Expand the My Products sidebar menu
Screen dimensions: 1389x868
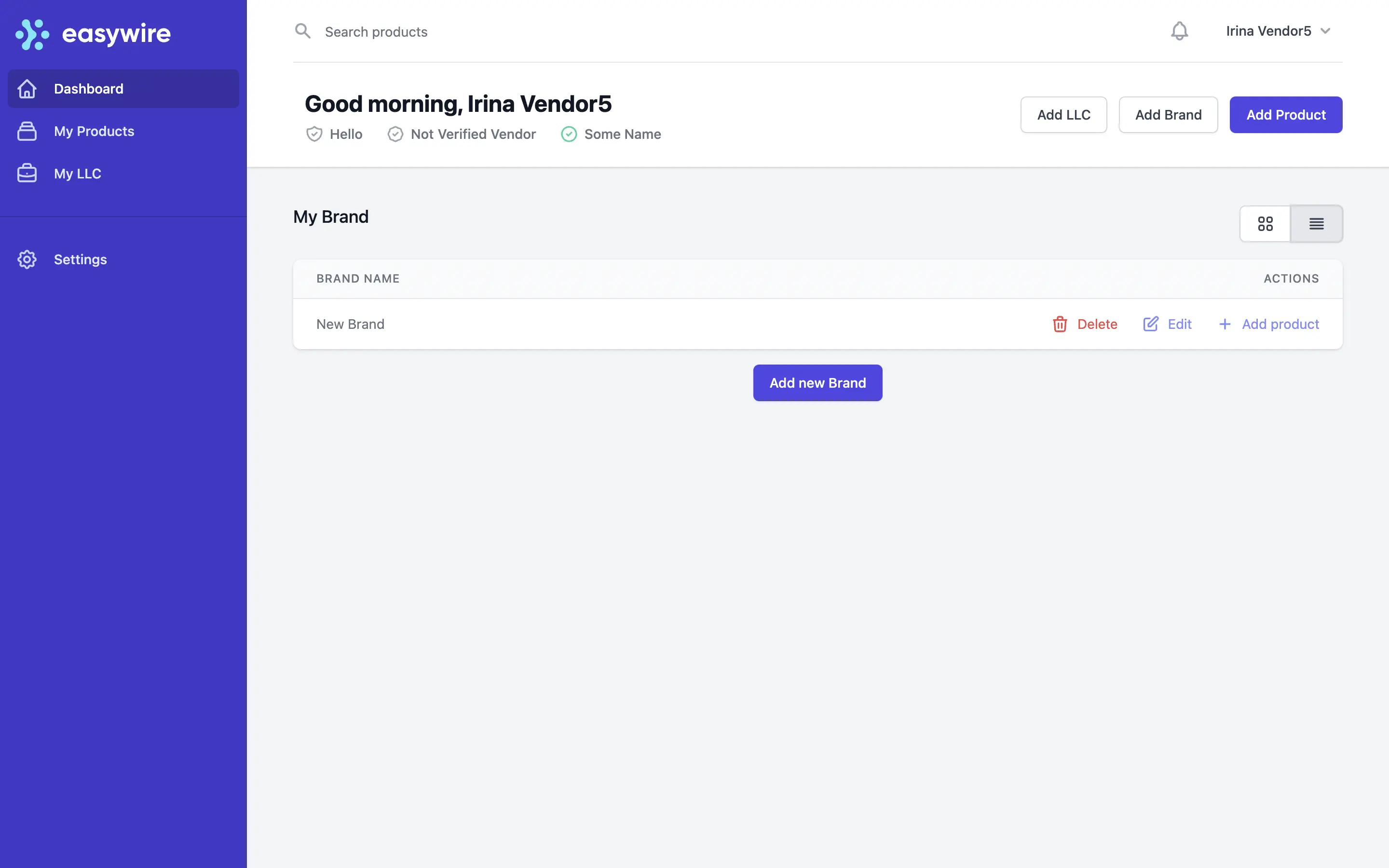click(94, 131)
